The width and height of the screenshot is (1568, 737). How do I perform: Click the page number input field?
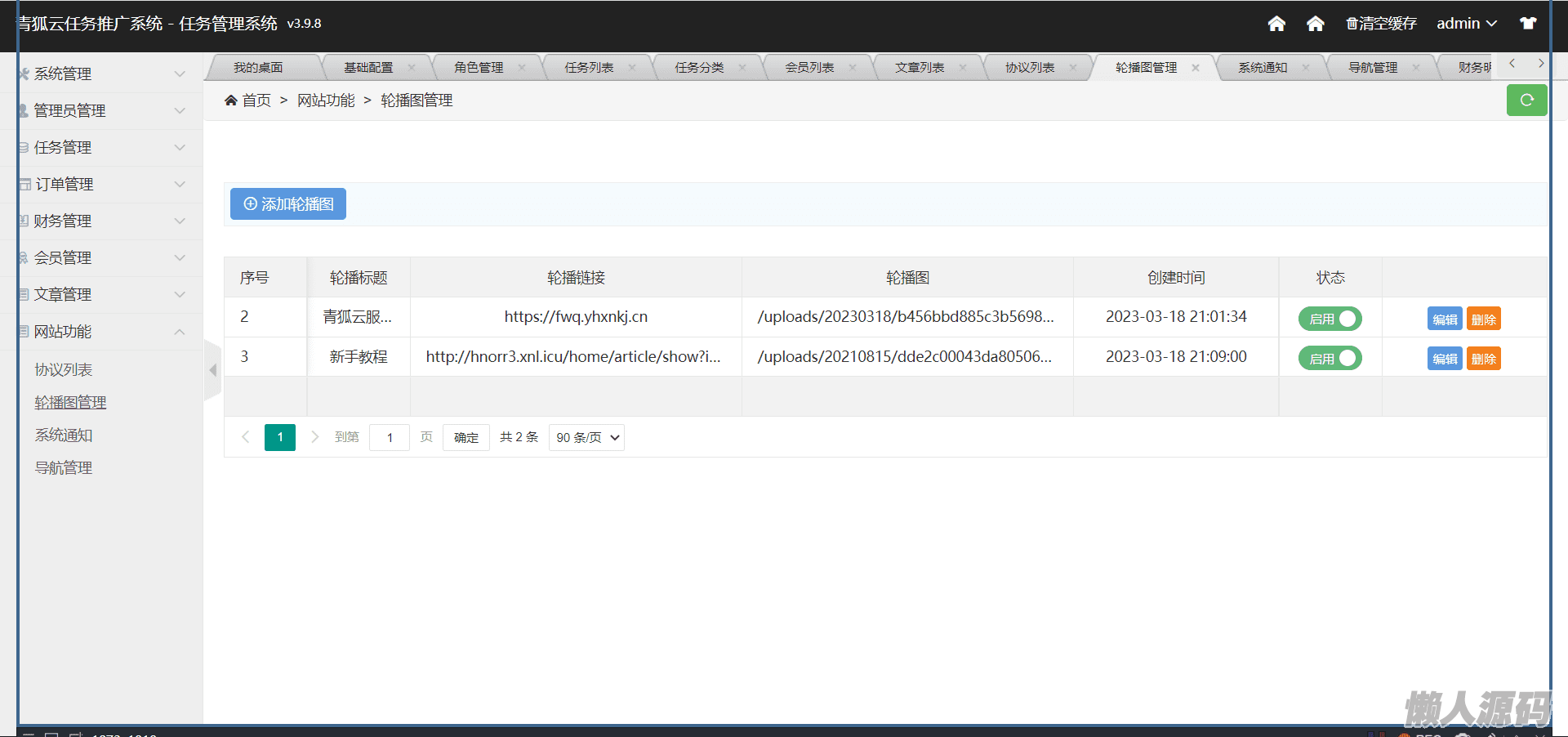pos(390,438)
